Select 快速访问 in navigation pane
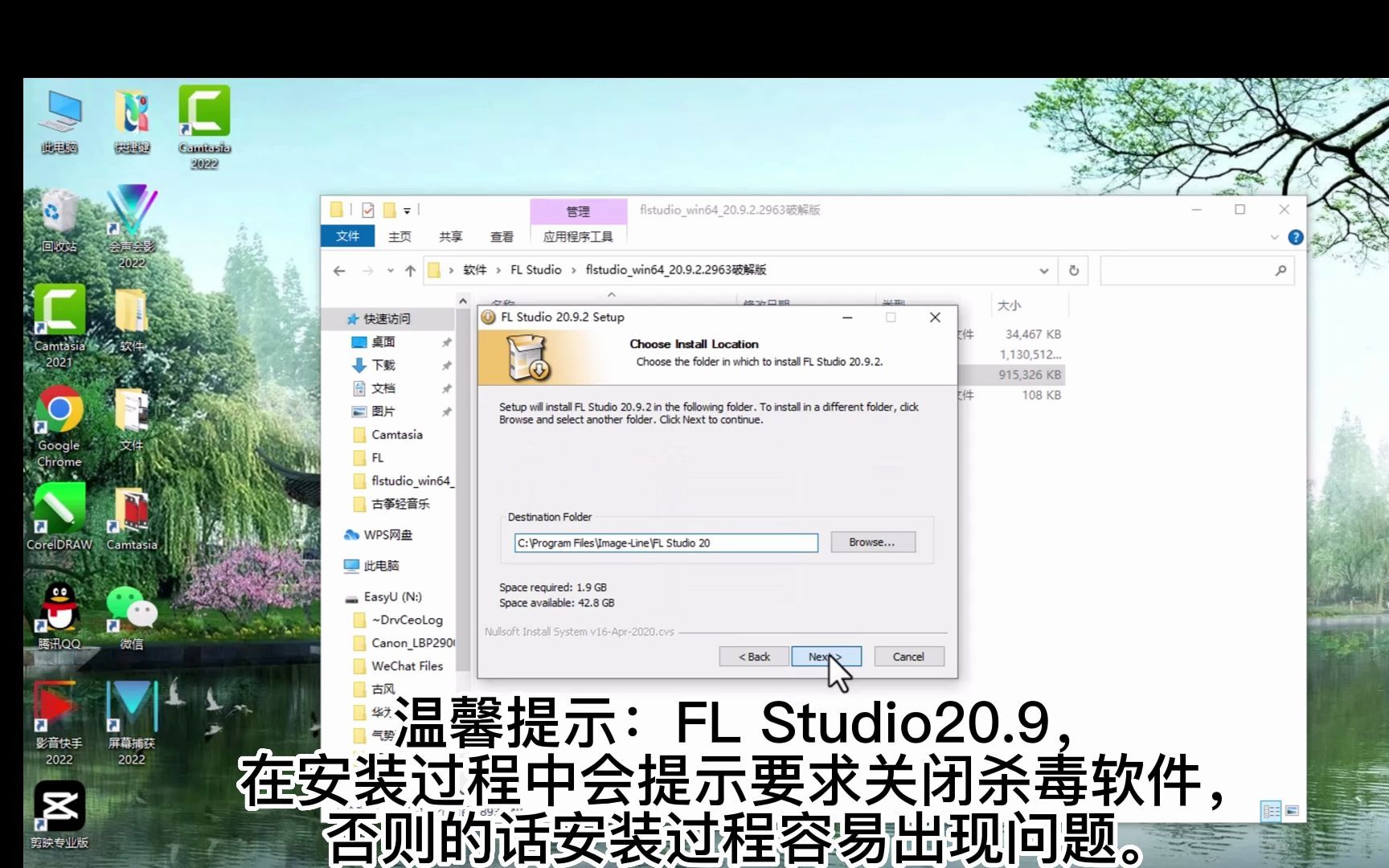 pos(388,319)
